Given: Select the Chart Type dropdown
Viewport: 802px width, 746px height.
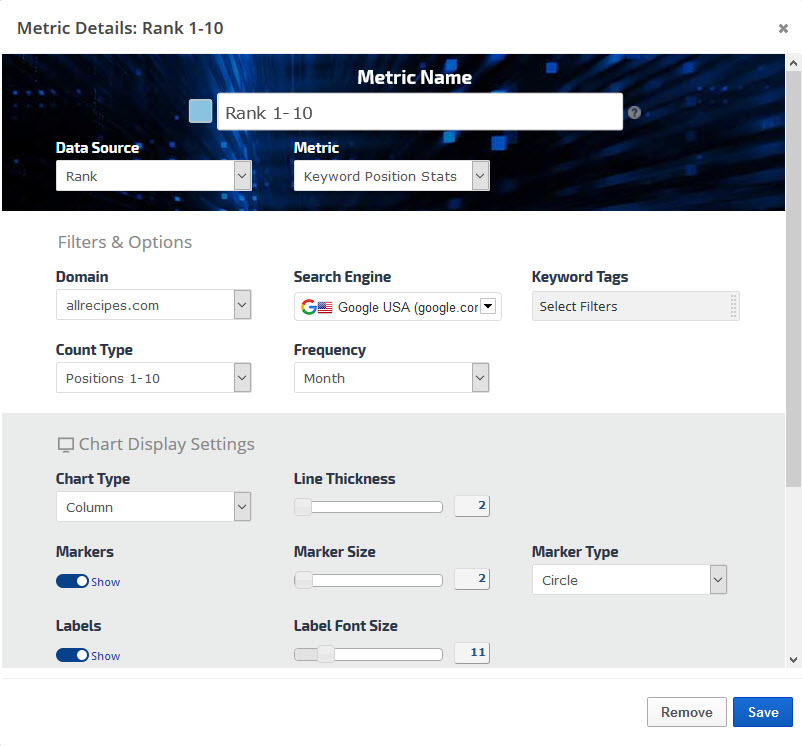Looking at the screenshot, I should [x=153, y=507].
